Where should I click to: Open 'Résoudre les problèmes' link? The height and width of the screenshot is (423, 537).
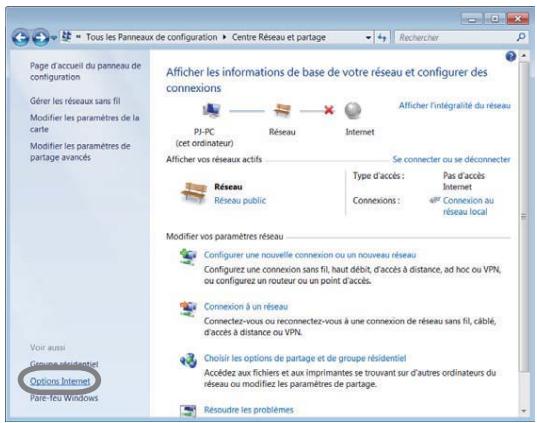coord(249,410)
